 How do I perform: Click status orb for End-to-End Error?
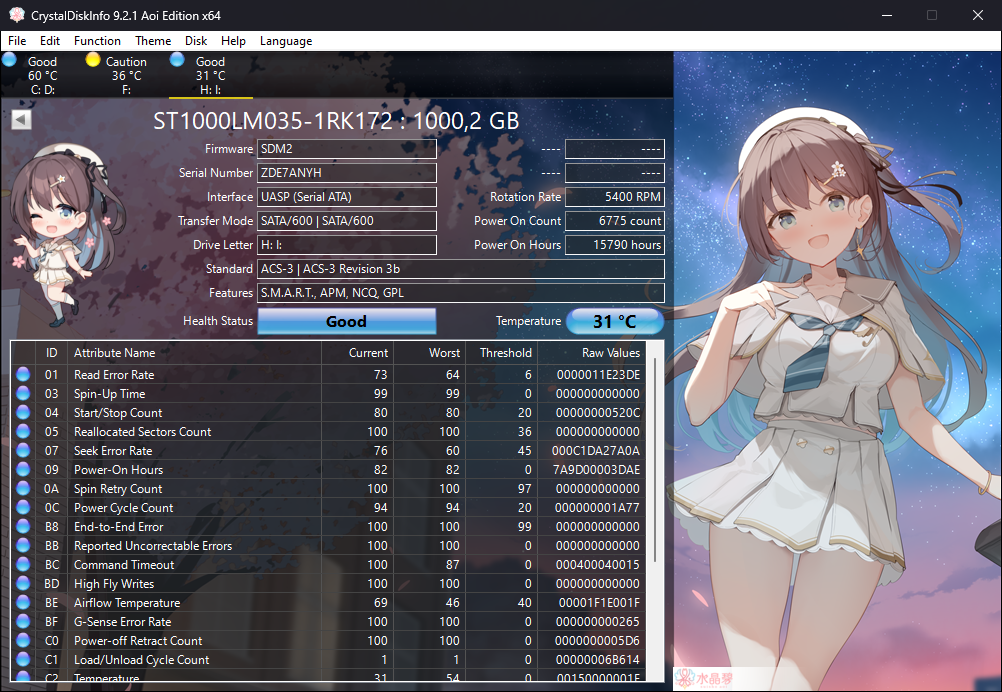(23, 527)
